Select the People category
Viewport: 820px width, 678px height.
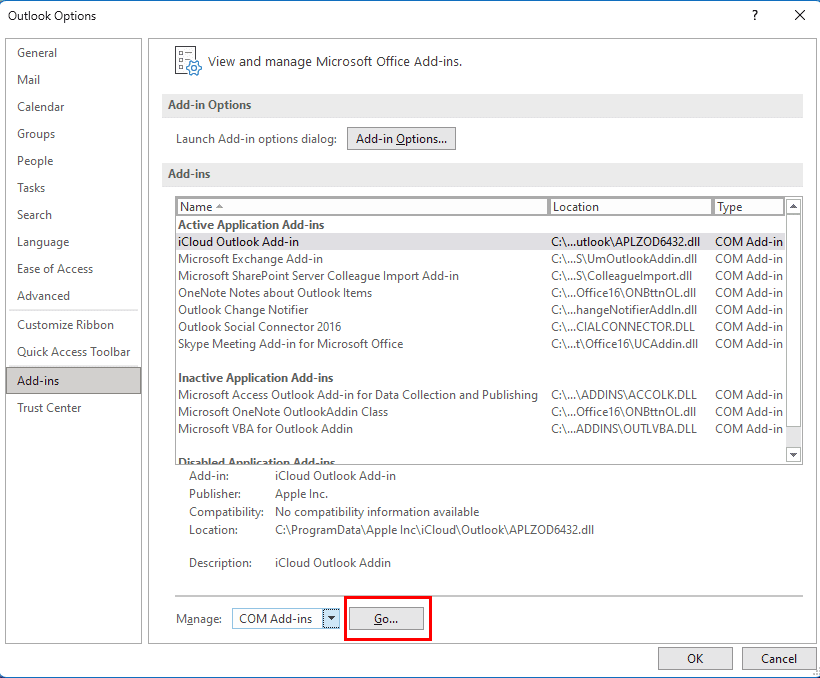pyautogui.click(x=73, y=161)
